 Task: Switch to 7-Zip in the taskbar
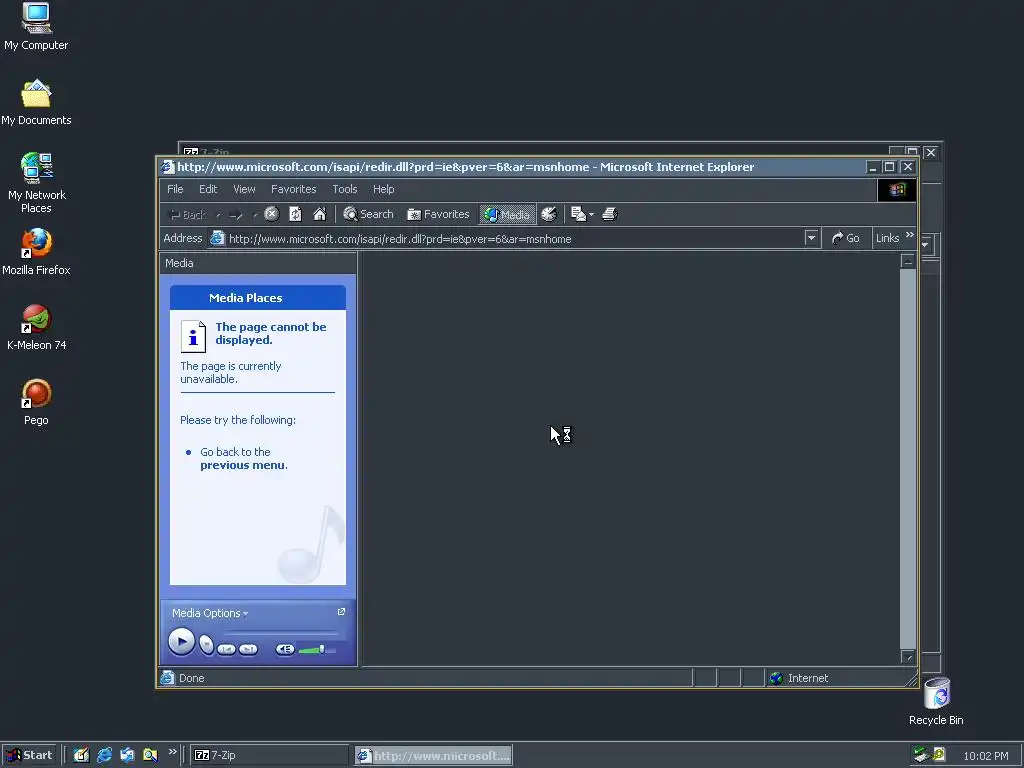[x=270, y=755]
